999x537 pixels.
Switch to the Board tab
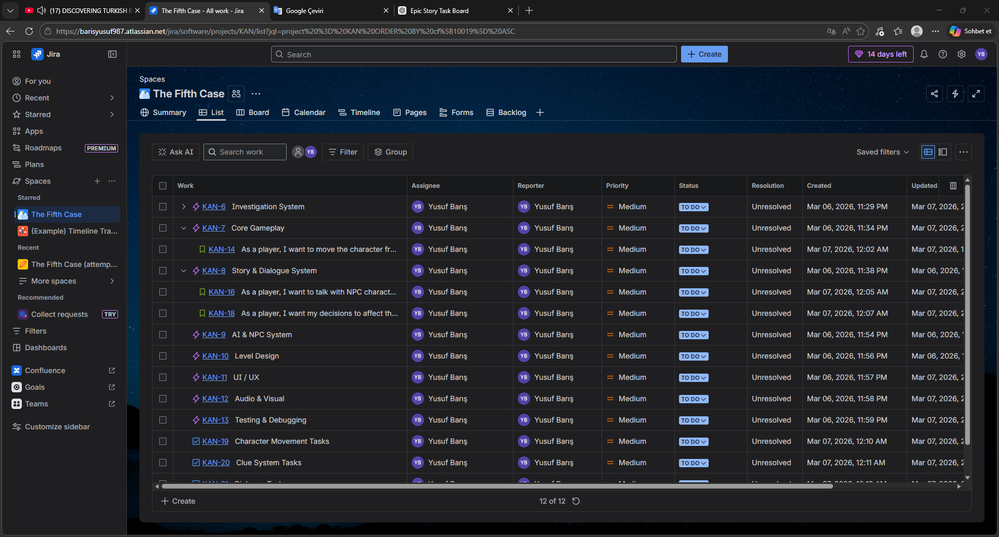253,113
